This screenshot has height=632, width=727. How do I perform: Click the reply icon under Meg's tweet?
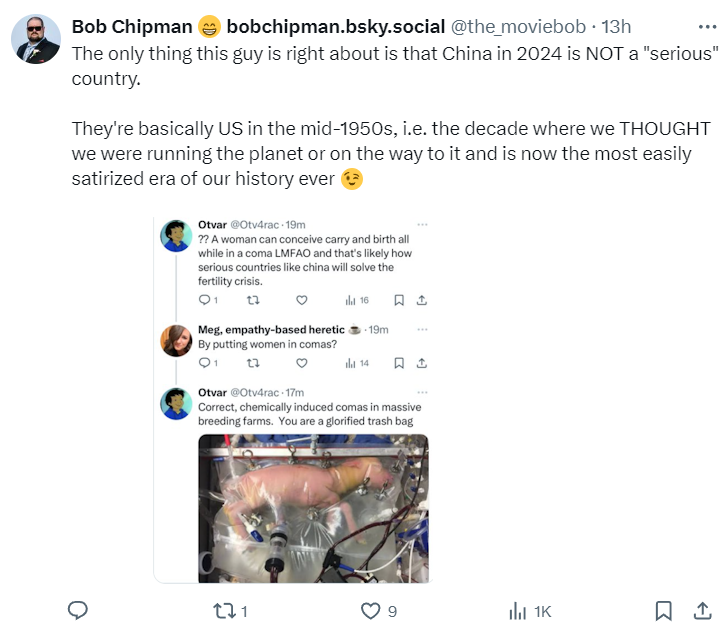point(204,363)
